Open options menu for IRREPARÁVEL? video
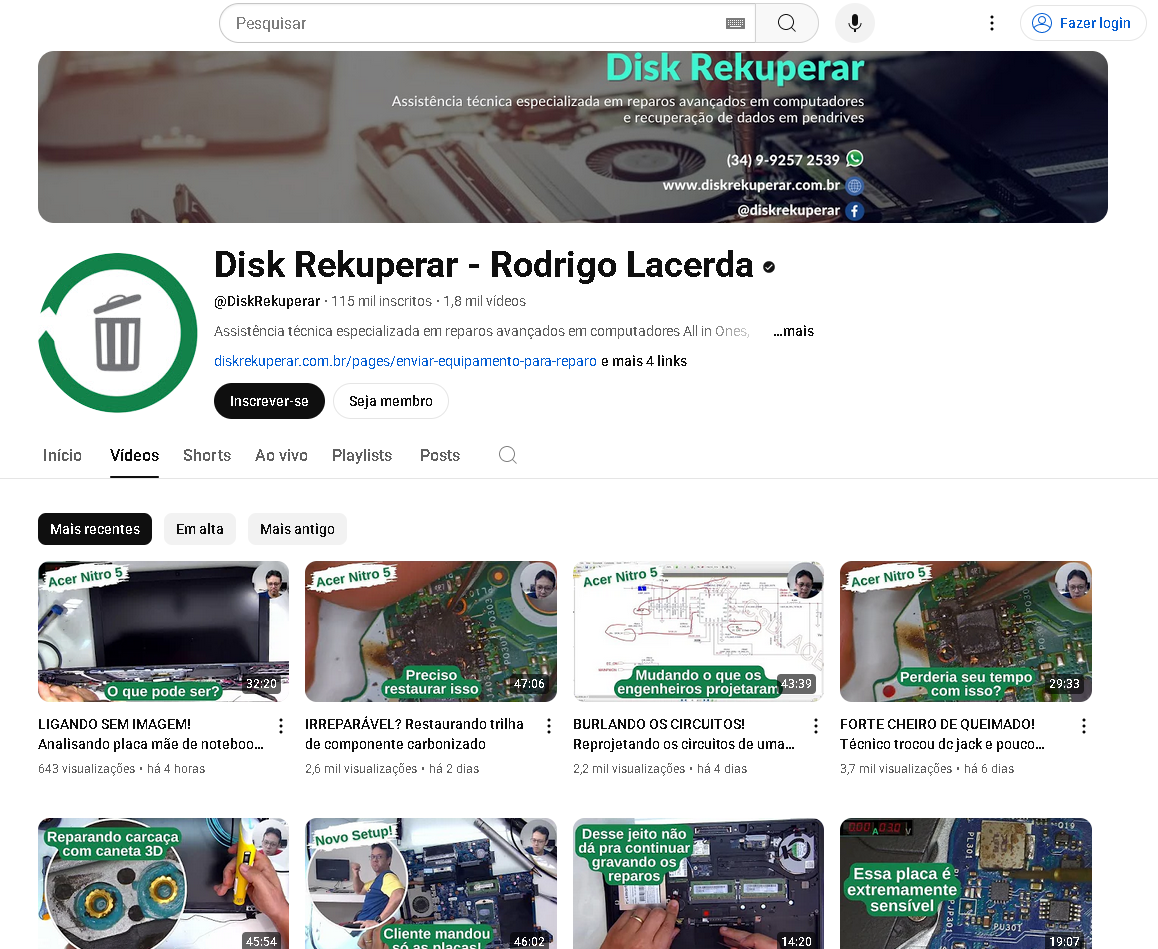1158x949 pixels. pos(549,726)
